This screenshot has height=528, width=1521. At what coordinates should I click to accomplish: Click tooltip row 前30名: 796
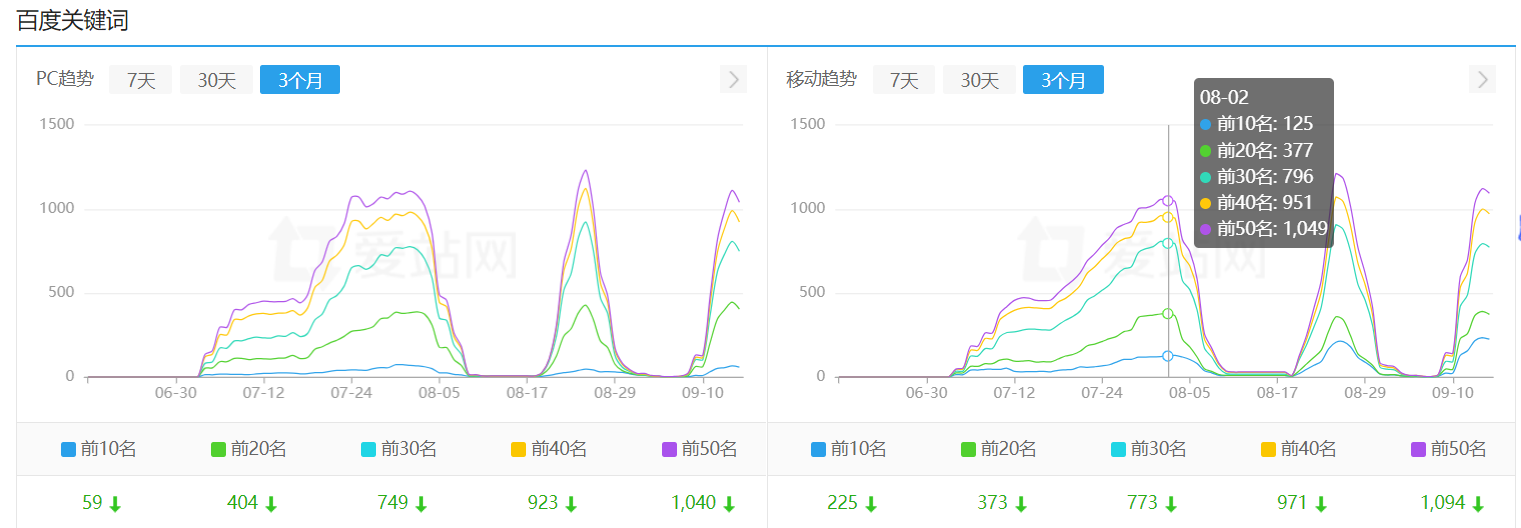pos(1256,177)
